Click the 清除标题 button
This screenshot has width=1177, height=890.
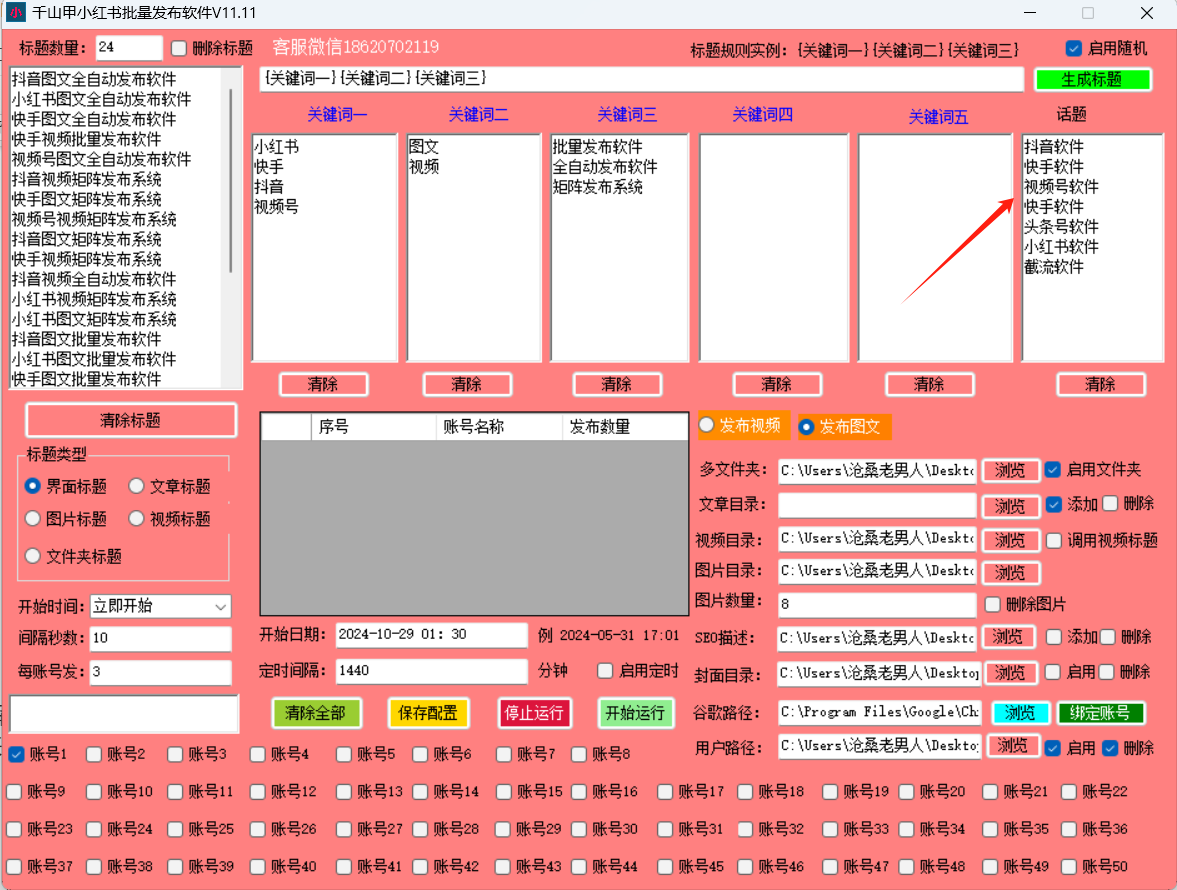point(131,420)
